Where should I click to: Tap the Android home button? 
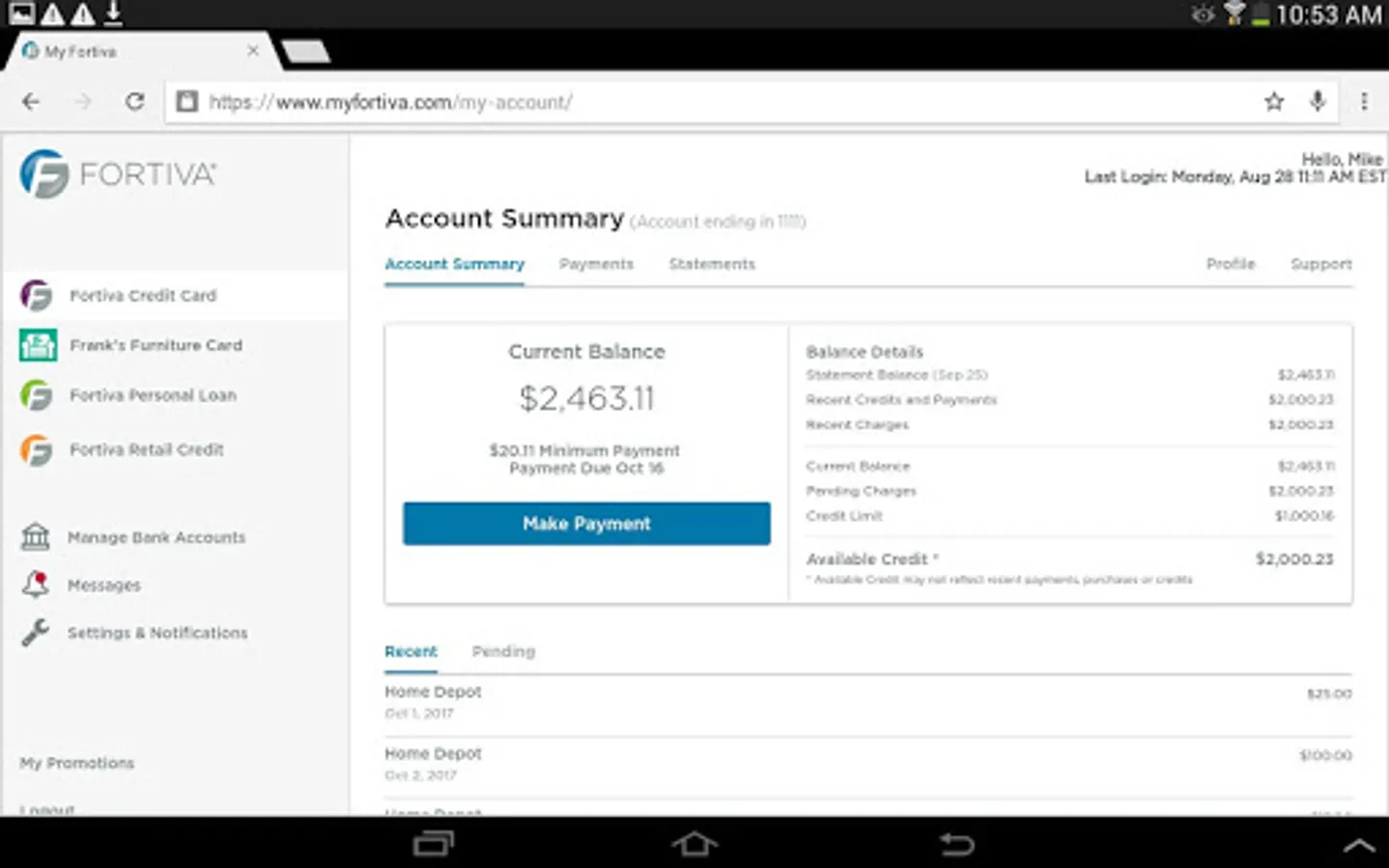tap(694, 844)
